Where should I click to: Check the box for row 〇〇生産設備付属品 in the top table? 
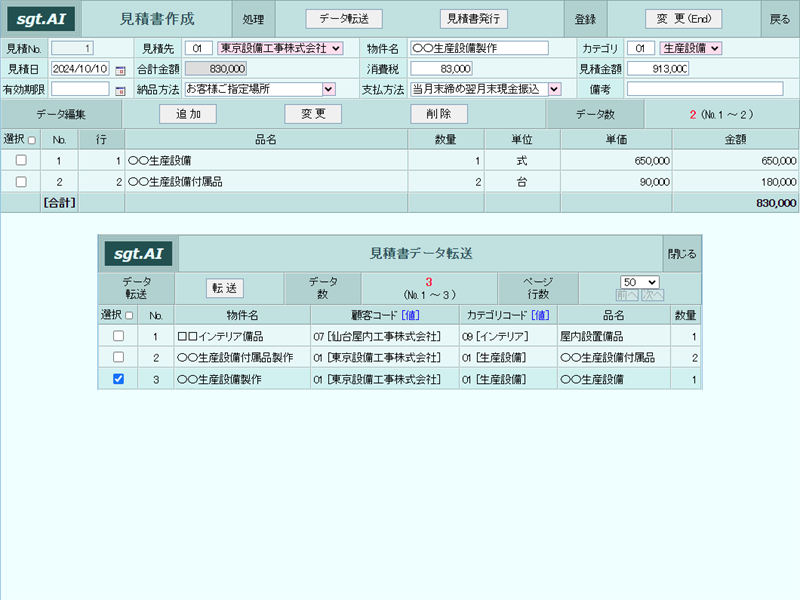click(21, 182)
